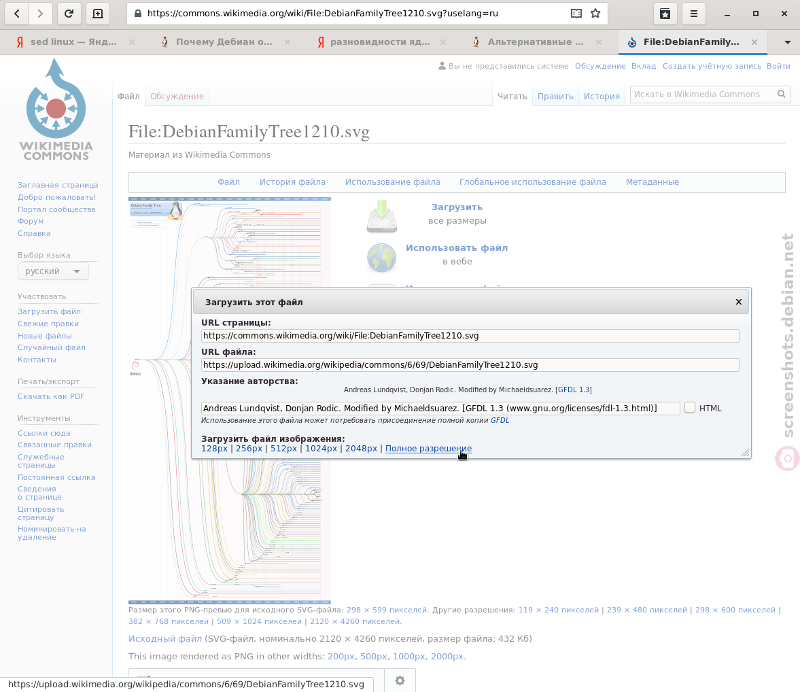Click the 'Загрузить' all sizes link
The width and height of the screenshot is (800, 692).
click(457, 207)
